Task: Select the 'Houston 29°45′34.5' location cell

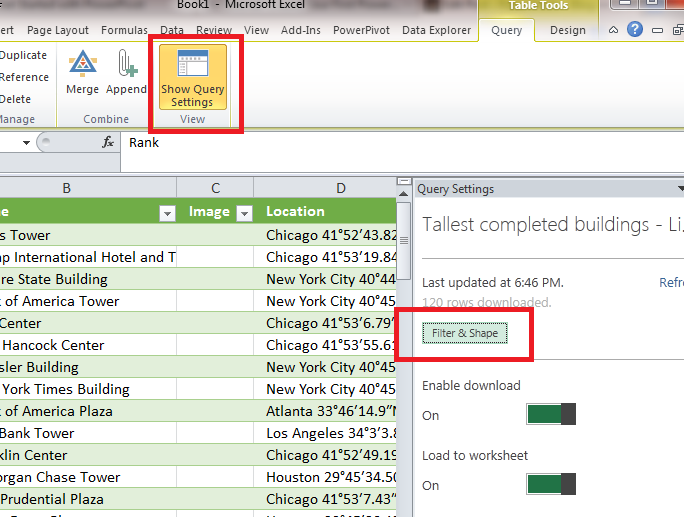Action: click(325, 477)
